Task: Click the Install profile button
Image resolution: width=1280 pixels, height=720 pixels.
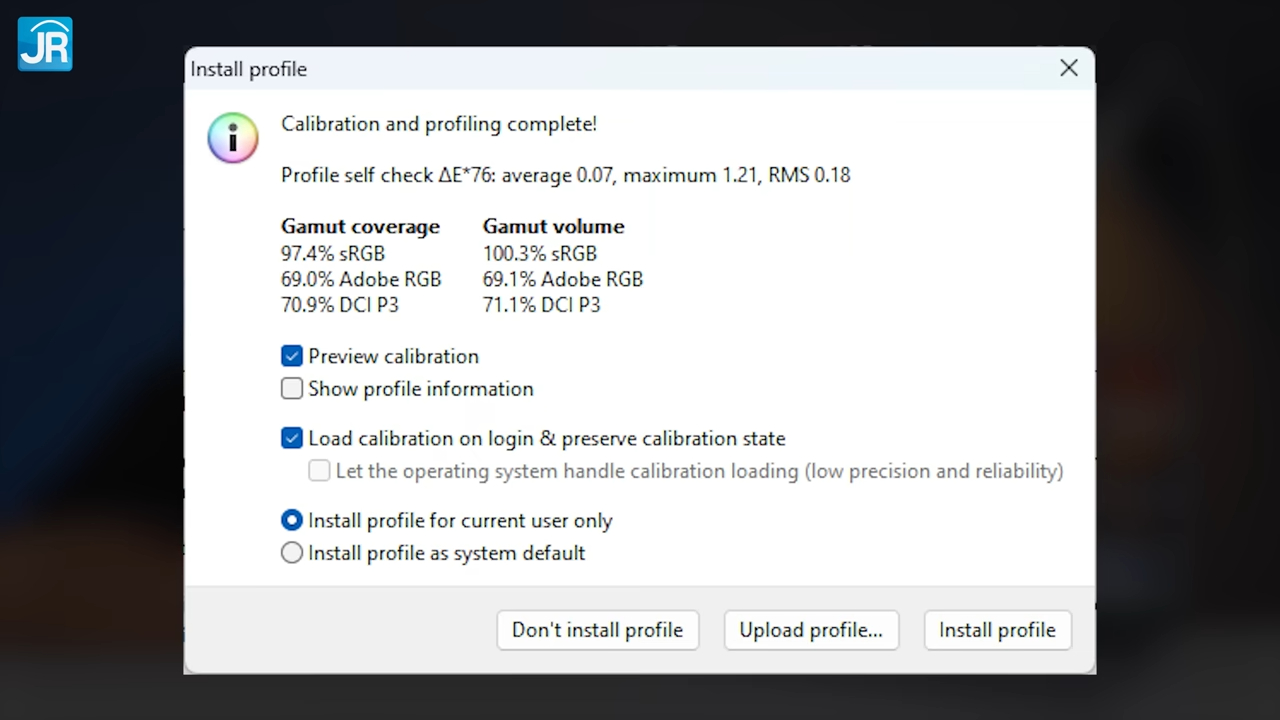Action: point(997,630)
